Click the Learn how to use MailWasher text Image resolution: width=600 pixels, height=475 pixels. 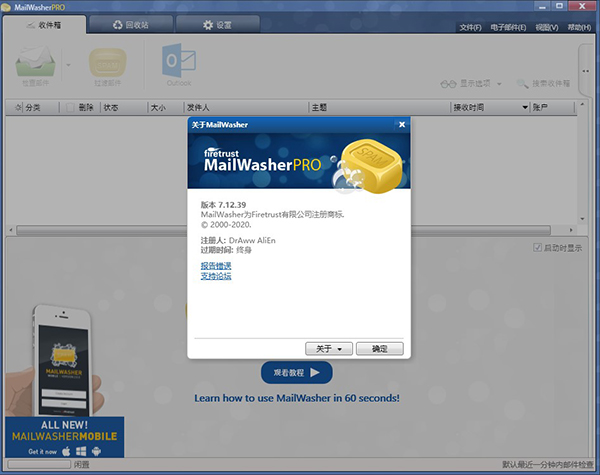point(297,398)
